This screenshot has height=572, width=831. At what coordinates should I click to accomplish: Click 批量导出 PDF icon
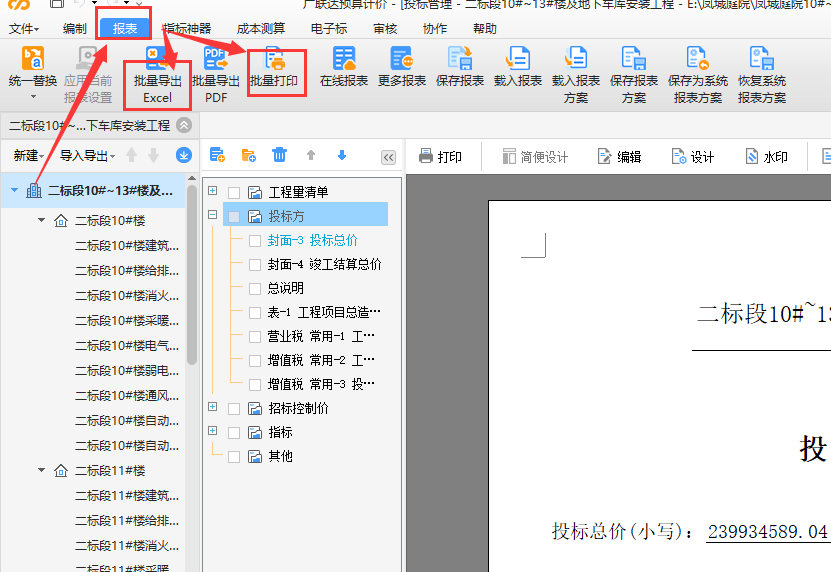click(216, 58)
